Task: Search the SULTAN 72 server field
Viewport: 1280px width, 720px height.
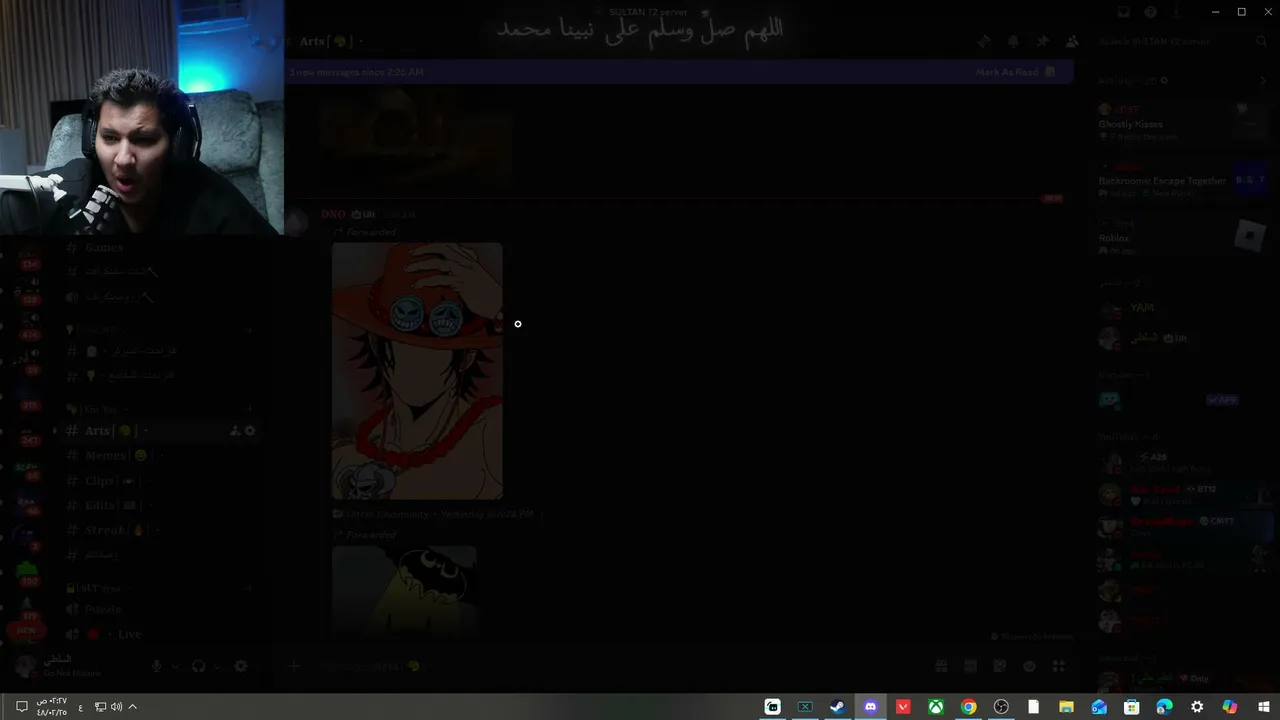Action: tap(1181, 41)
